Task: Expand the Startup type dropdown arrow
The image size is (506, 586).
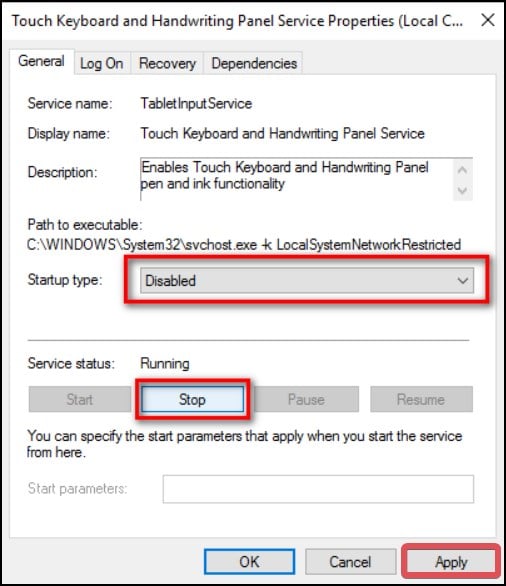Action: (x=463, y=280)
